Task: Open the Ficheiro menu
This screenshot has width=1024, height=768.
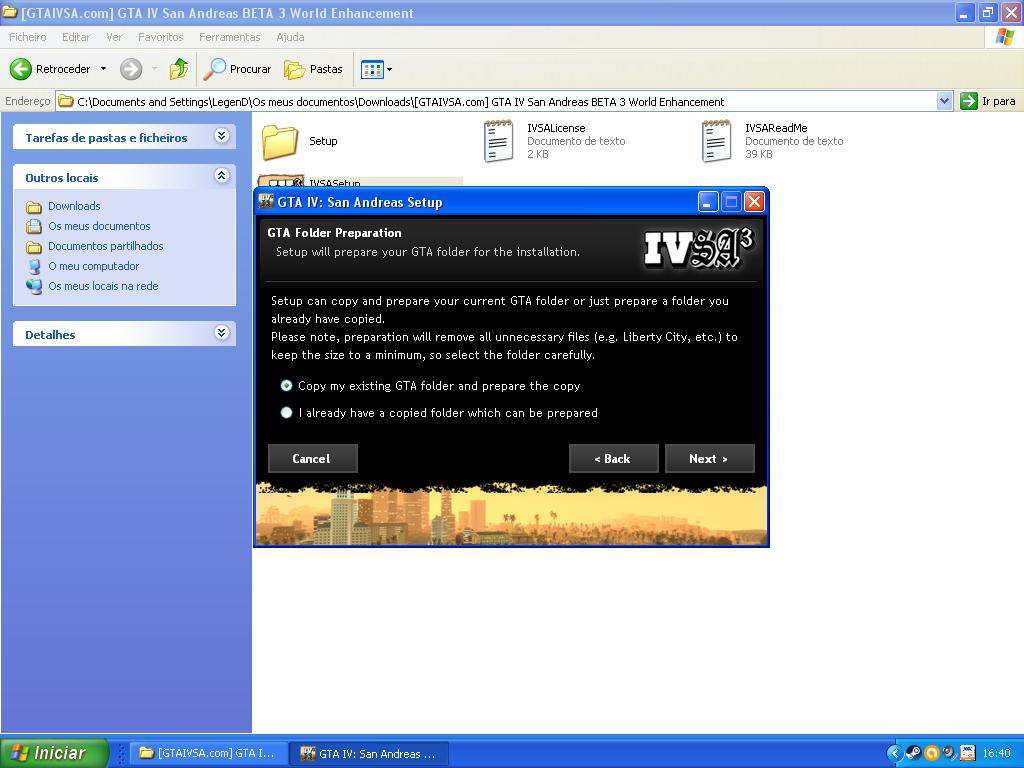Action: (27, 37)
